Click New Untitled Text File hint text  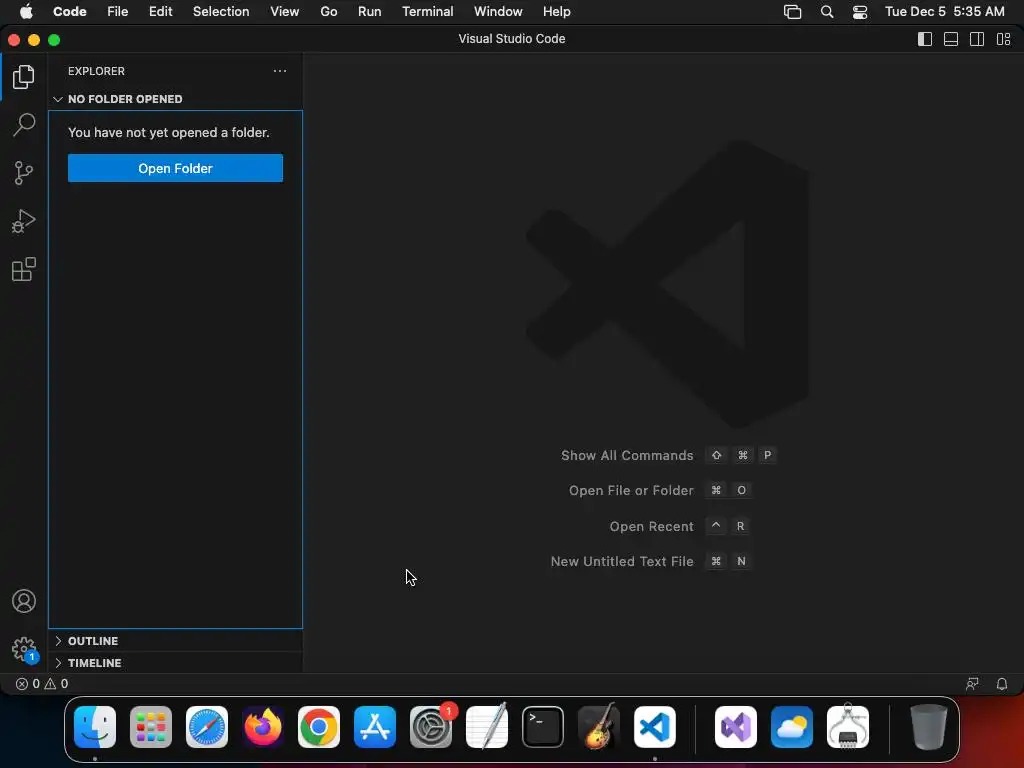[x=622, y=562]
